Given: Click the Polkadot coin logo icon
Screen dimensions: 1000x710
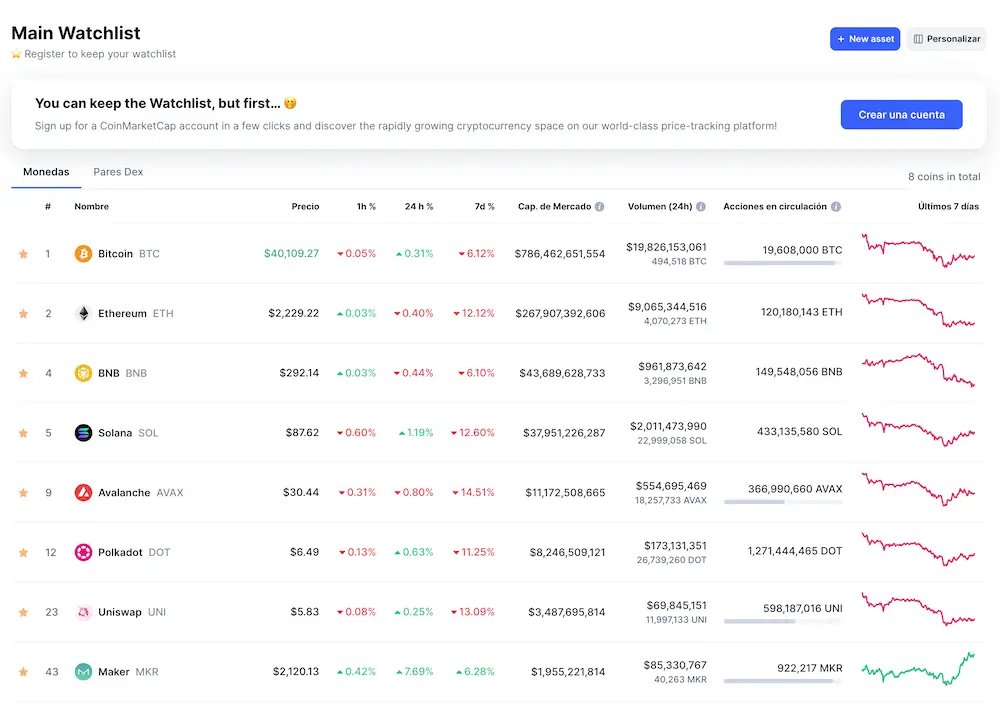Looking at the screenshot, I should point(83,552).
